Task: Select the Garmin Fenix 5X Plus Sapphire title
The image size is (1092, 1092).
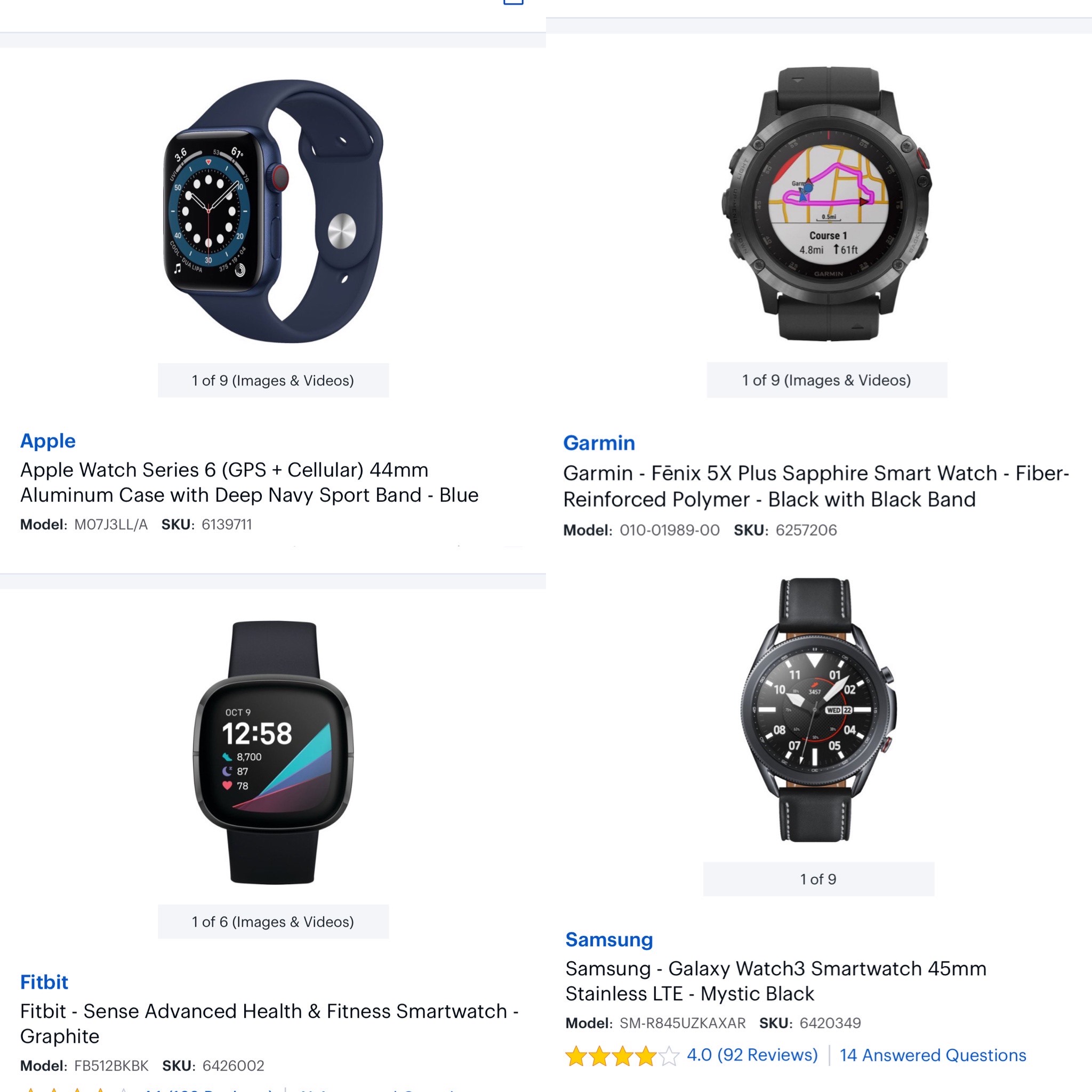Action: pyautogui.click(x=816, y=486)
